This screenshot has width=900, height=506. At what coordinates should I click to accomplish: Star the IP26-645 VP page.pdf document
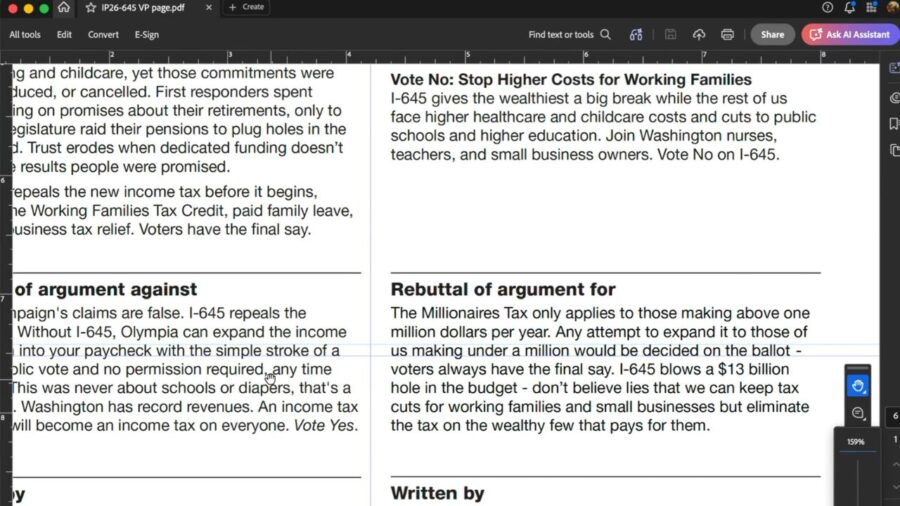point(91,7)
